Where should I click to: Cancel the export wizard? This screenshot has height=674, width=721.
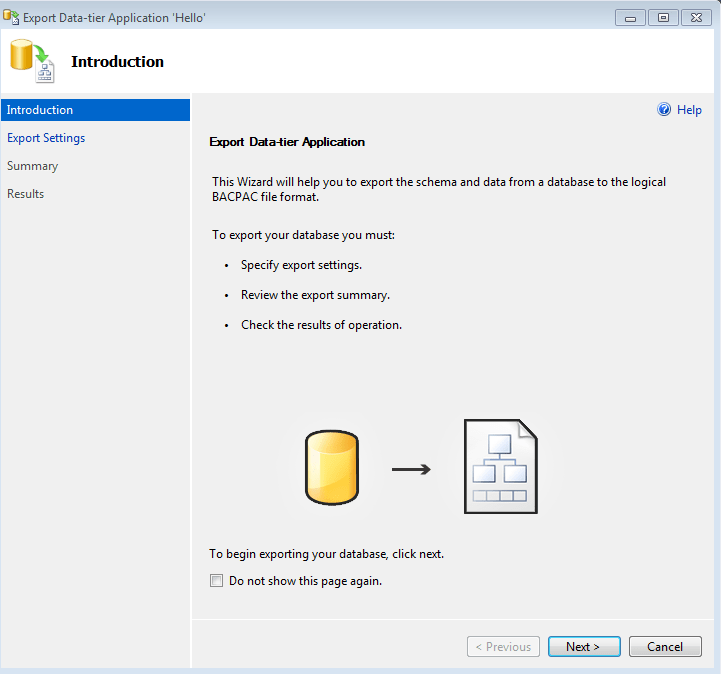pyautogui.click(x=665, y=647)
